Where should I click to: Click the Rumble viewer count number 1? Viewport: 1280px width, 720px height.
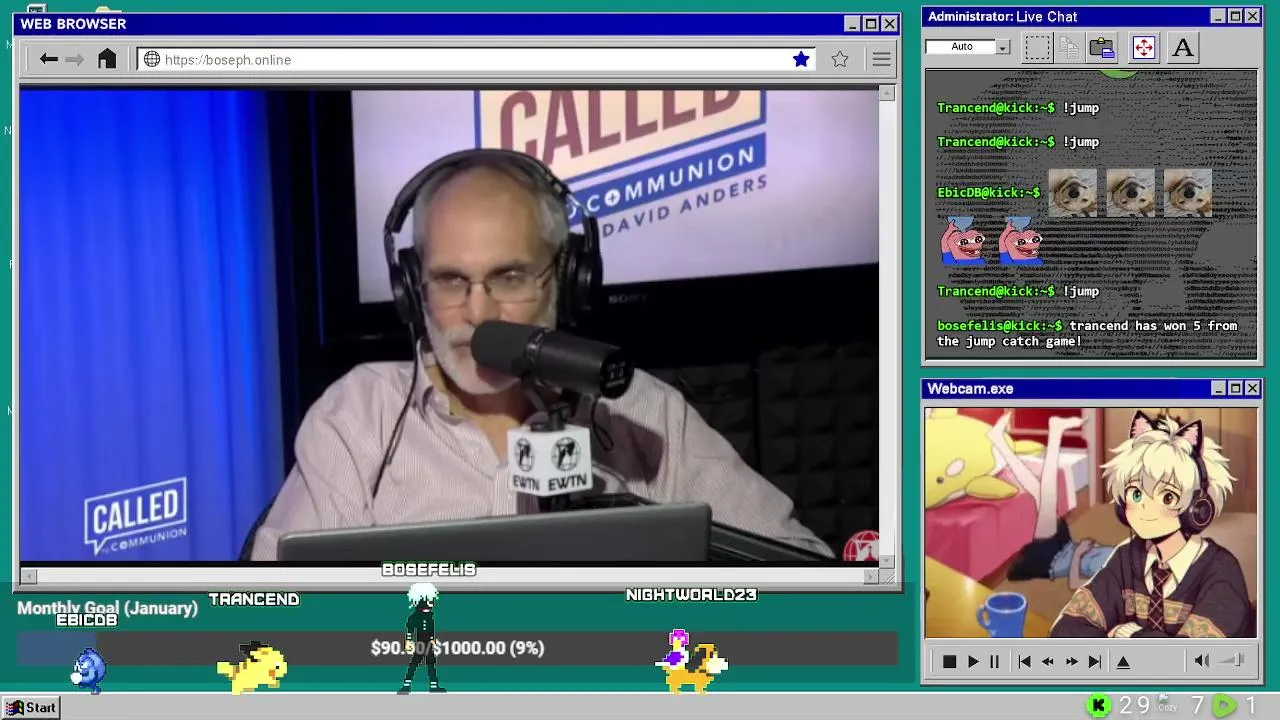(1250, 706)
